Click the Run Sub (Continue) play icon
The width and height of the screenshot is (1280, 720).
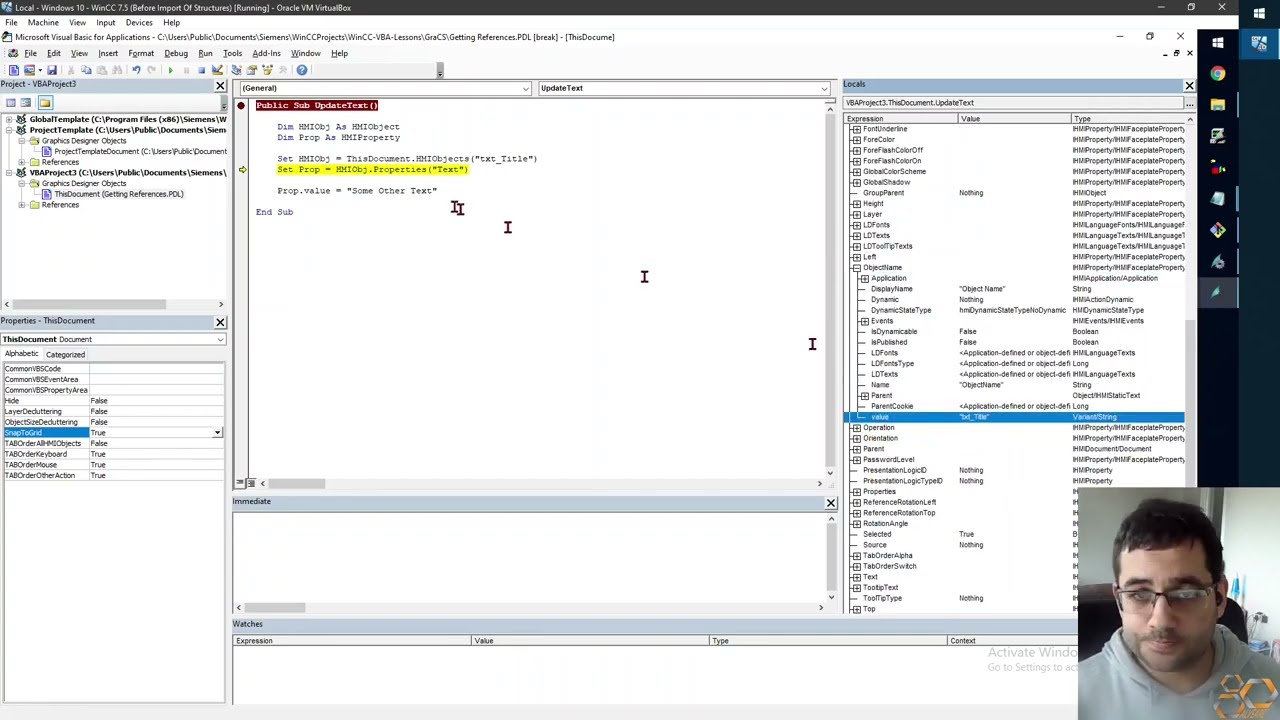tap(170, 70)
